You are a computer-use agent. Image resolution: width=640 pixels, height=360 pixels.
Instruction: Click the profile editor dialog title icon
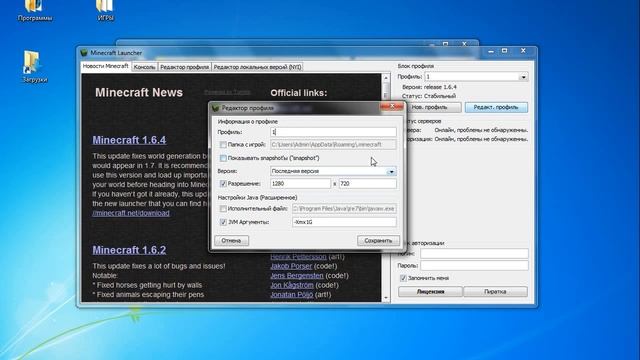(x=215, y=108)
